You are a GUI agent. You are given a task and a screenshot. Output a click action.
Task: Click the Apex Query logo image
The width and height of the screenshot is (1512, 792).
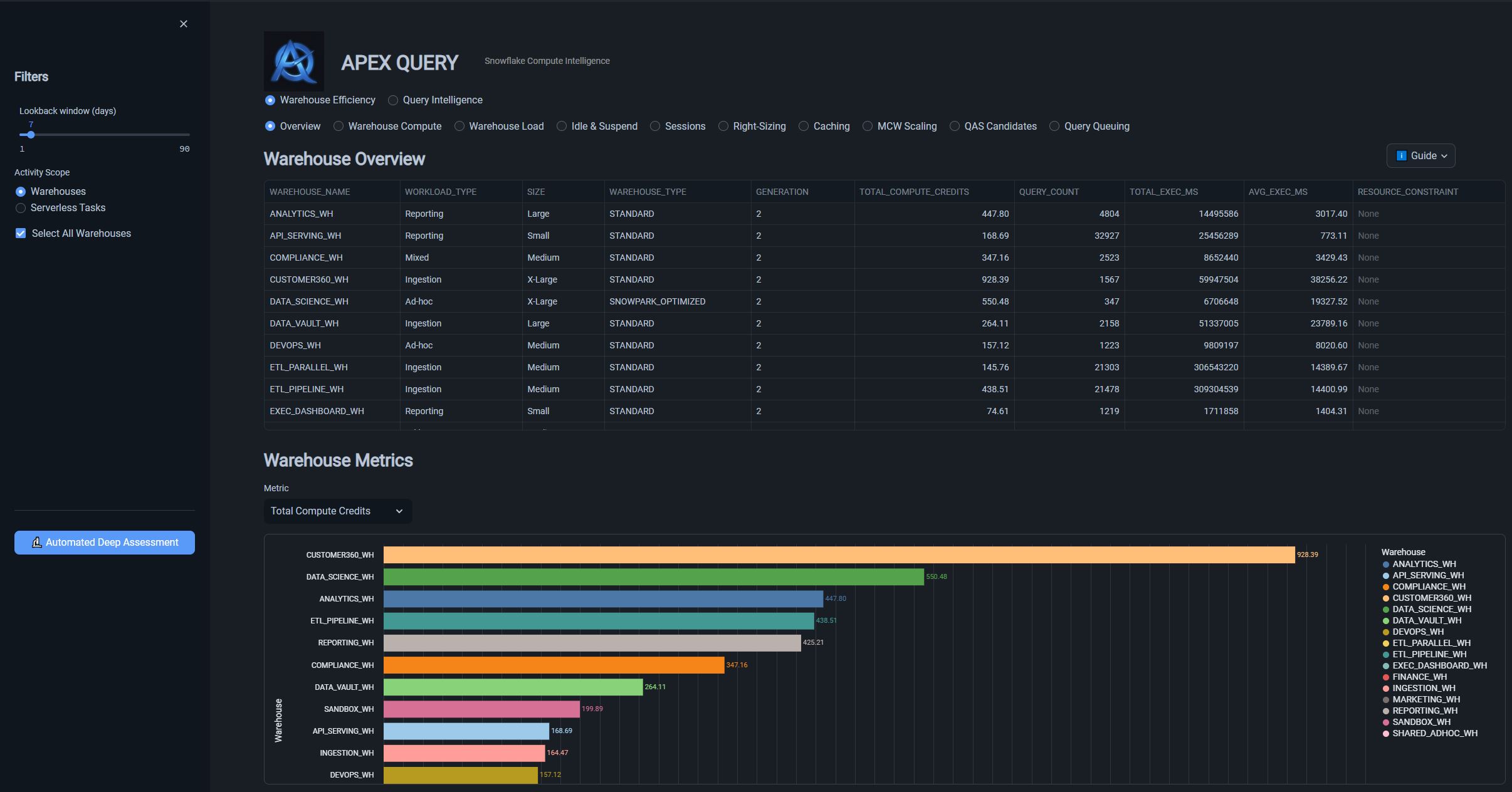[294, 61]
